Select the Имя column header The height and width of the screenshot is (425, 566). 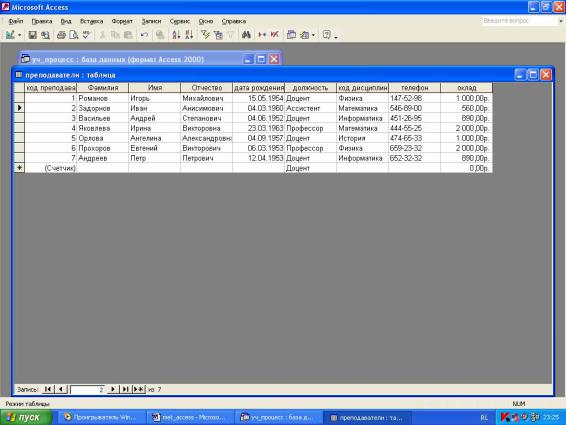click(x=154, y=88)
